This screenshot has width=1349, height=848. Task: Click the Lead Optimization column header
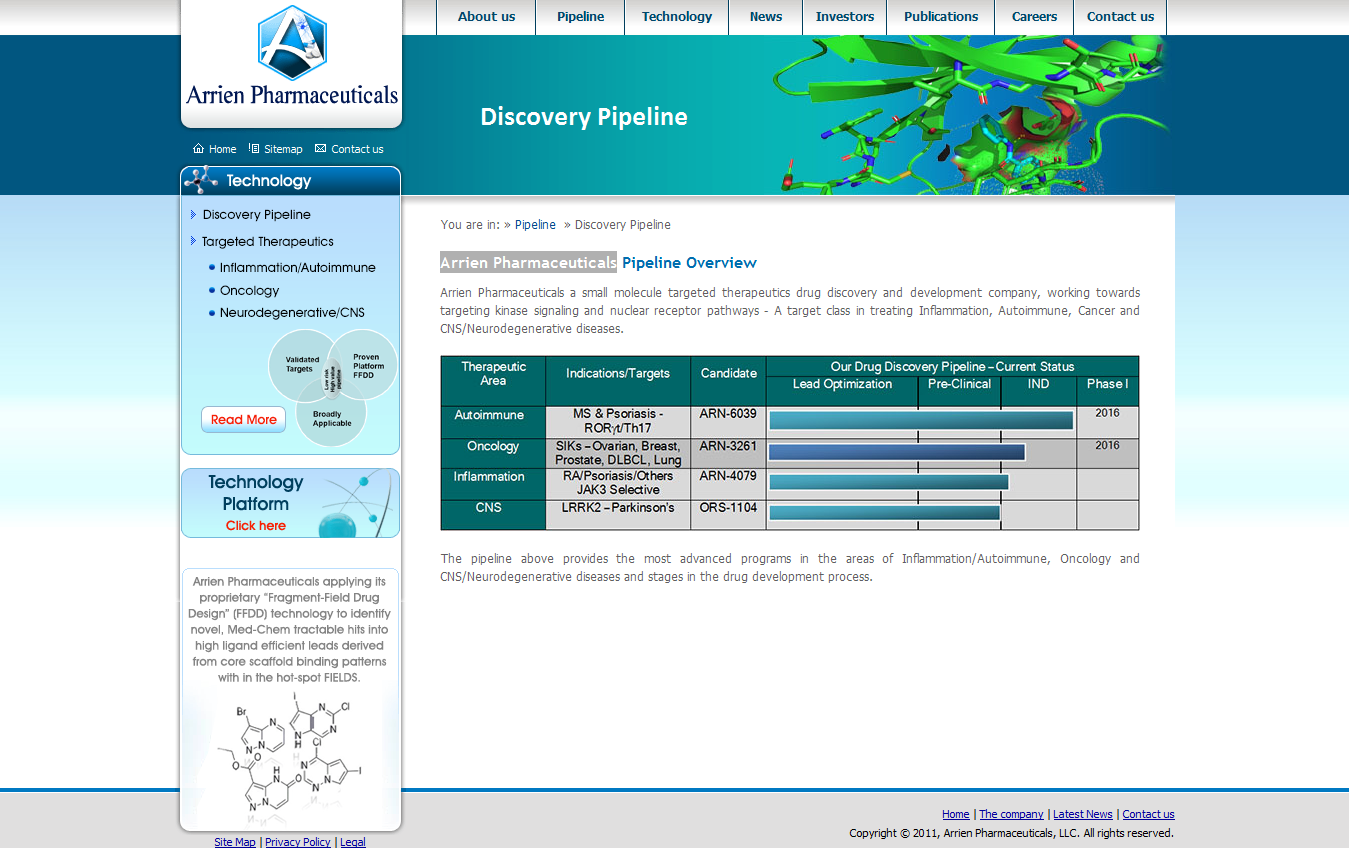(x=842, y=391)
